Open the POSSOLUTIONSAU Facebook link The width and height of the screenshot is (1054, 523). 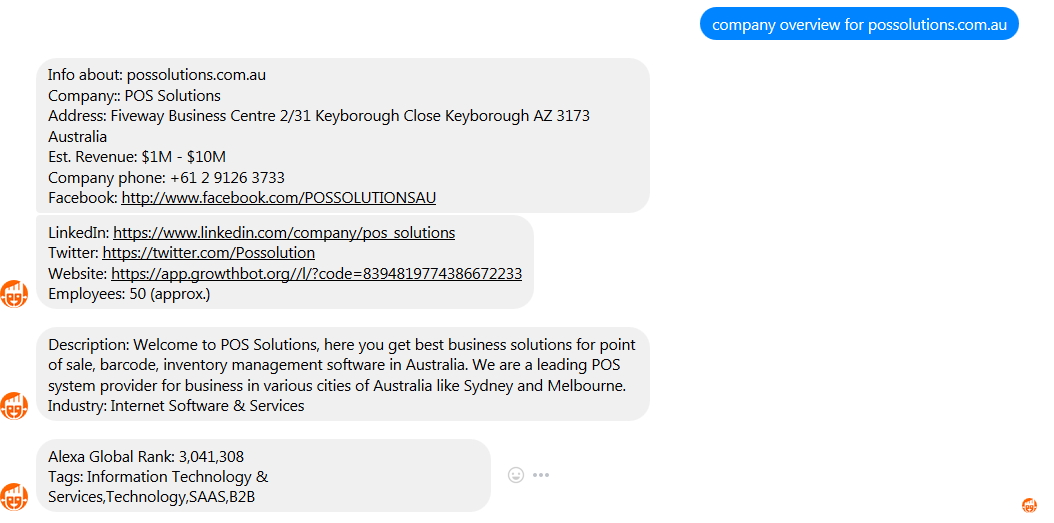click(x=278, y=198)
